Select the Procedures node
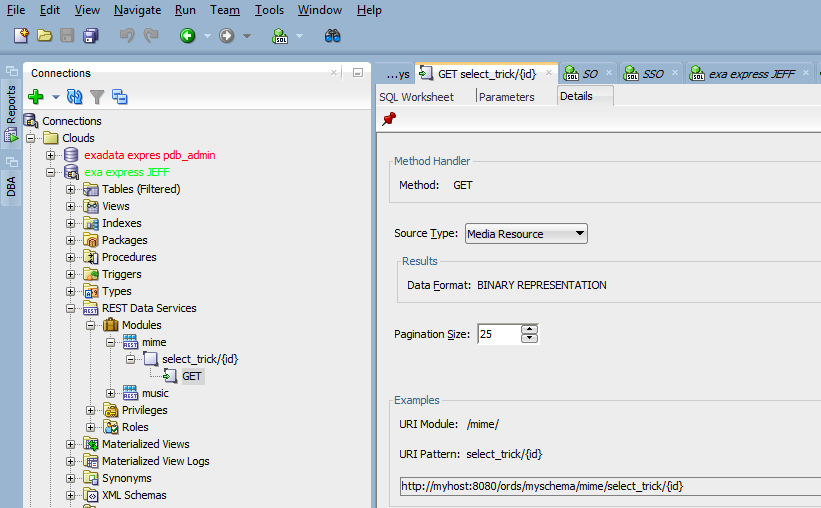The width and height of the screenshot is (821, 508). (129, 257)
